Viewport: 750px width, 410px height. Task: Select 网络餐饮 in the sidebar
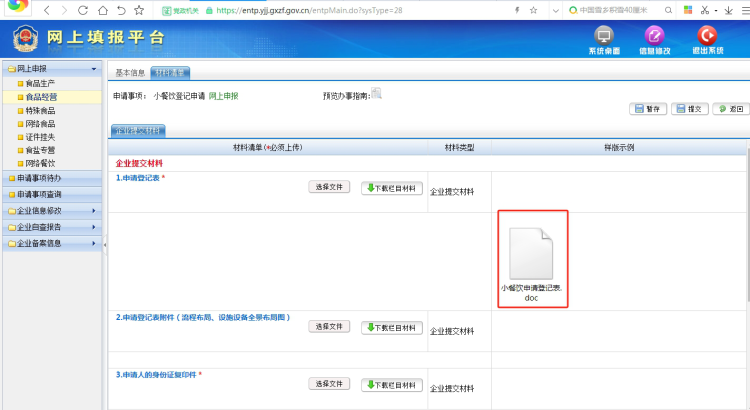tap(41, 162)
